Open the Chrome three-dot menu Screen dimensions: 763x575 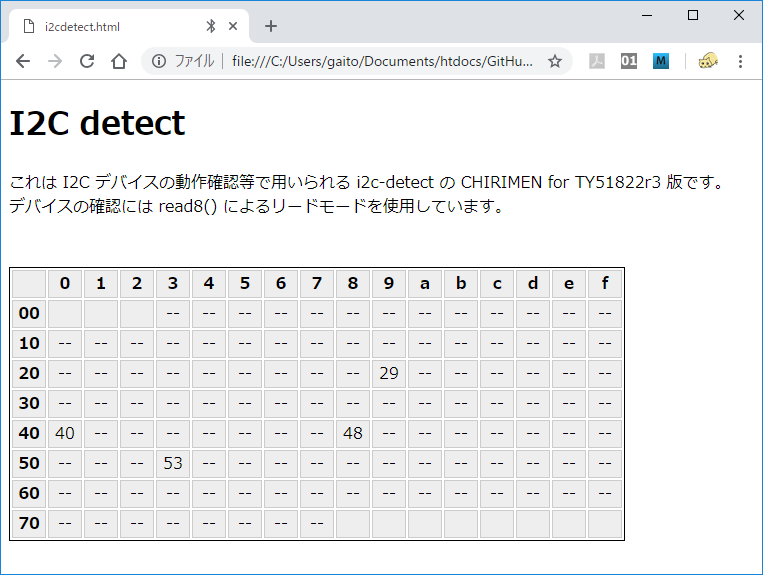point(740,61)
